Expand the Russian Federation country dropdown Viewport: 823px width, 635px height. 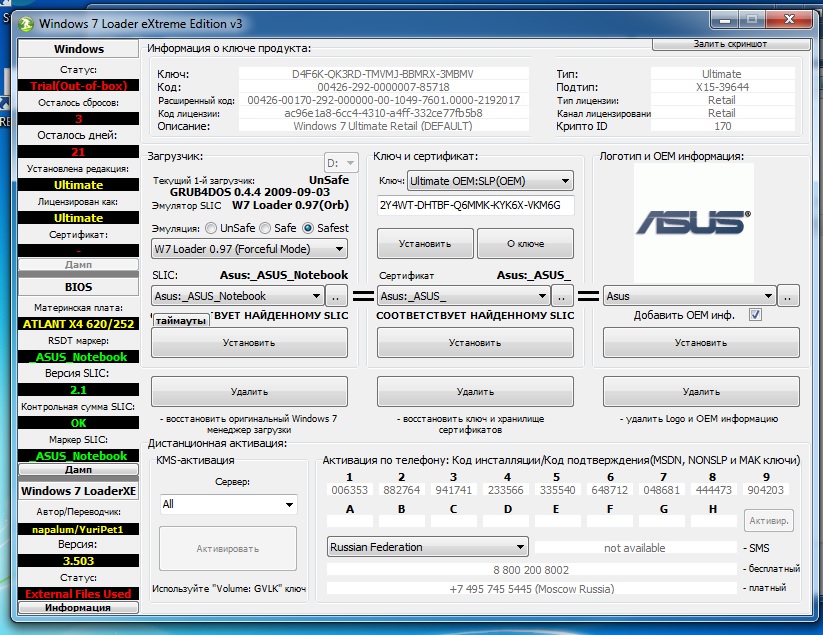(428, 547)
